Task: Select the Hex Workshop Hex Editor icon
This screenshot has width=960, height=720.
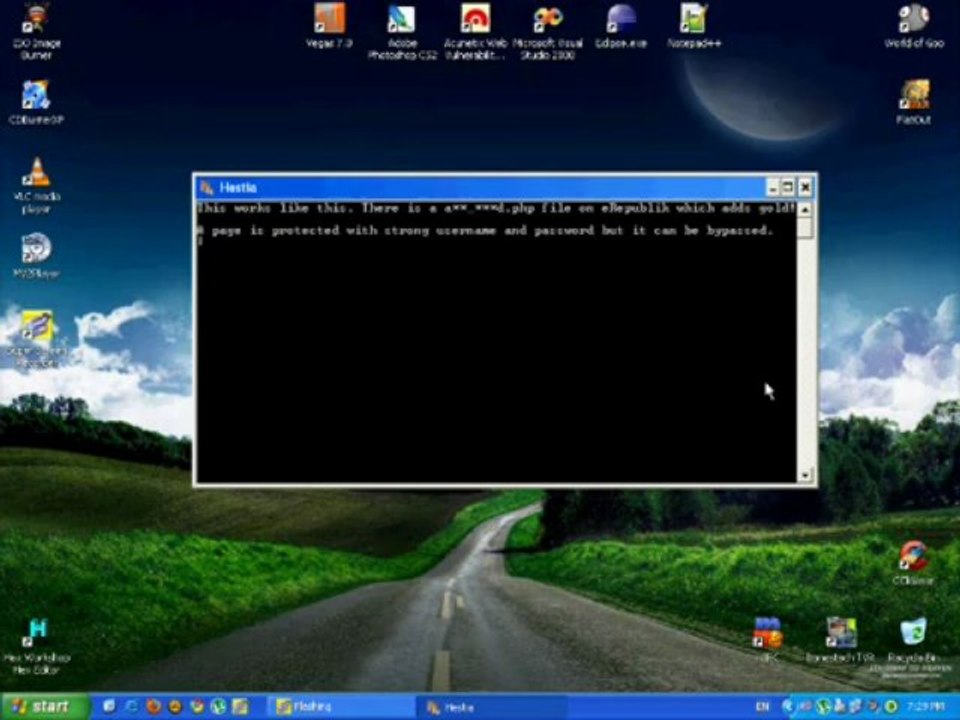Action: (x=37, y=646)
